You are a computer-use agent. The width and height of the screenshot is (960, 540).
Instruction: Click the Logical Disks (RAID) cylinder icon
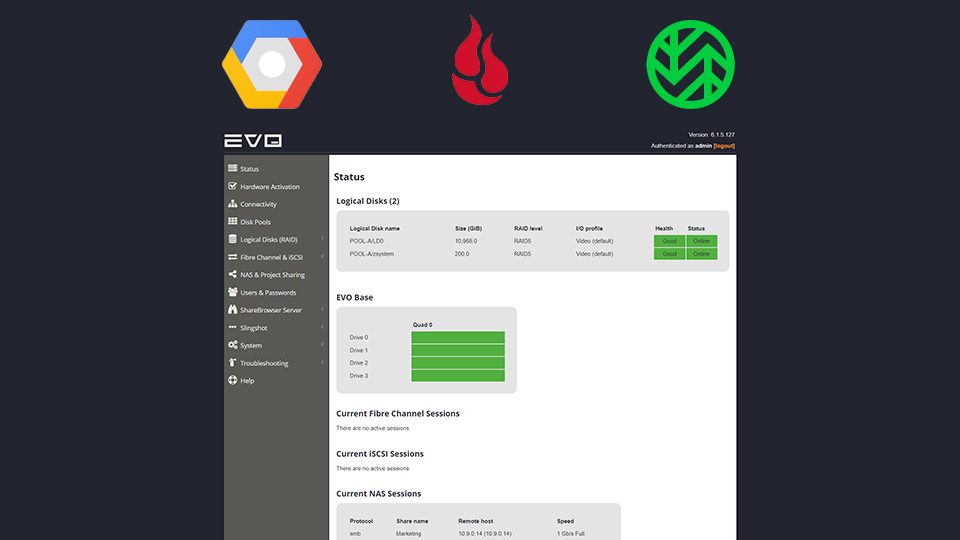tap(233, 239)
